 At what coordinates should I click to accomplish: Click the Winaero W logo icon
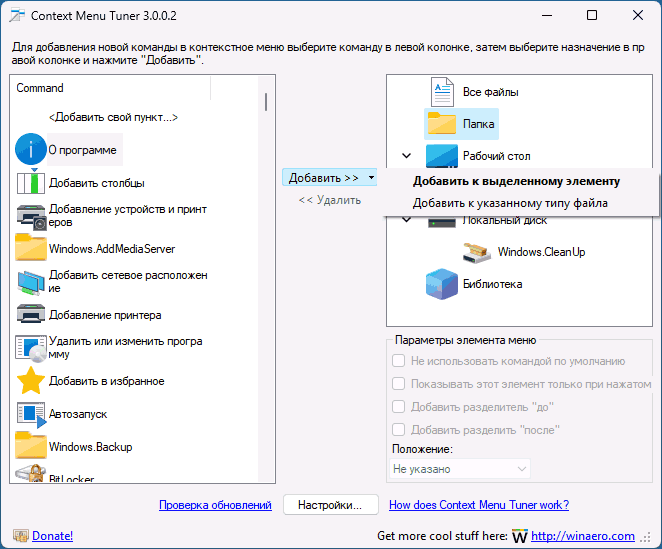tap(520, 536)
